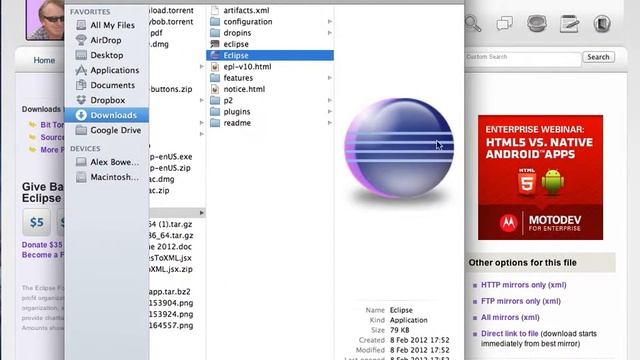Click arrow of highlighted folder in Downloads column
640x360 pixels.
click(x=201, y=213)
